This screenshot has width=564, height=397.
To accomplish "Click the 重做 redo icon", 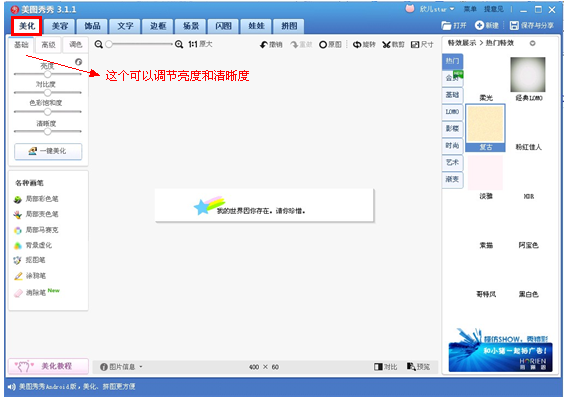I will pos(294,45).
